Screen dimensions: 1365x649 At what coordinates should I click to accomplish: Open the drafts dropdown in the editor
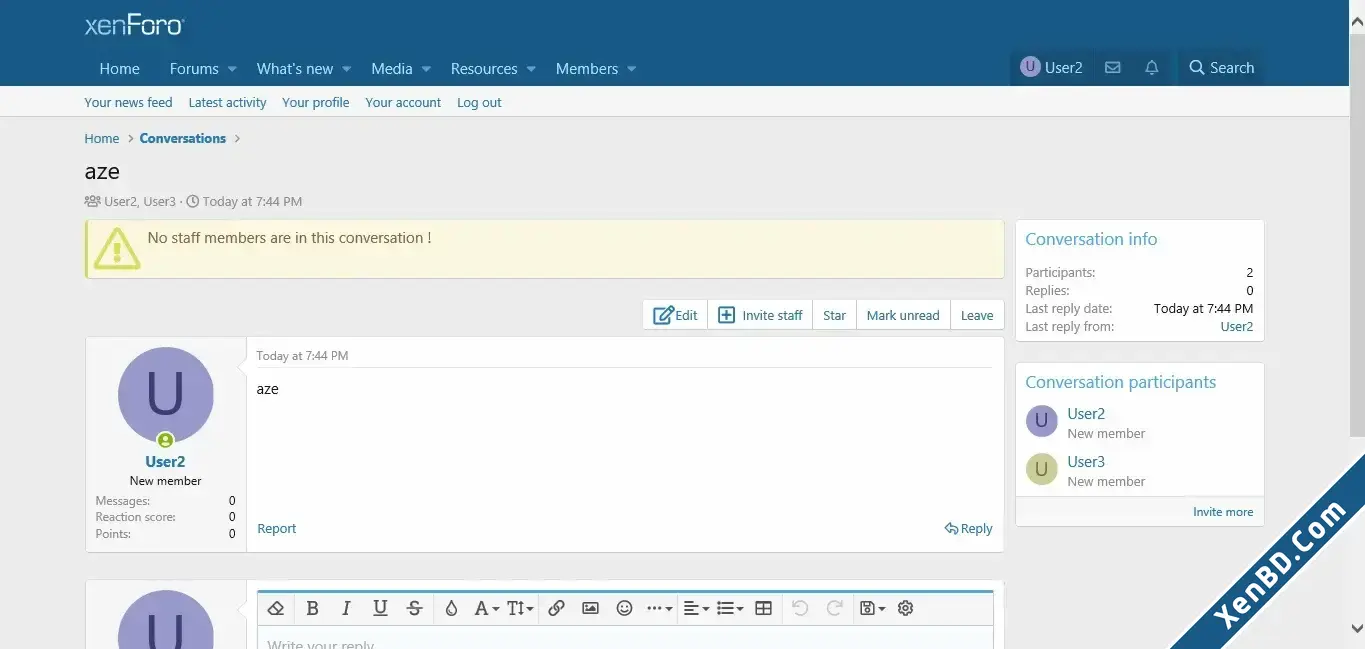[x=873, y=608]
